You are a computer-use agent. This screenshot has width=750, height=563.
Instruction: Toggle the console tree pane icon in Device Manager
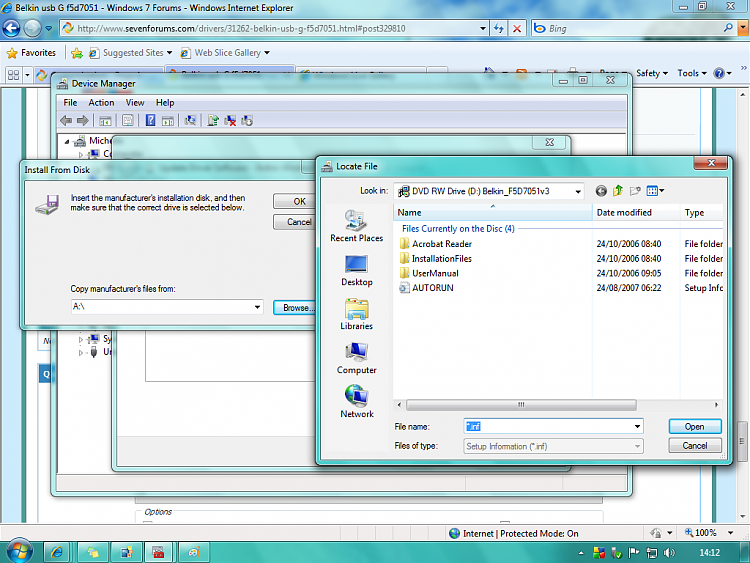coord(105,121)
